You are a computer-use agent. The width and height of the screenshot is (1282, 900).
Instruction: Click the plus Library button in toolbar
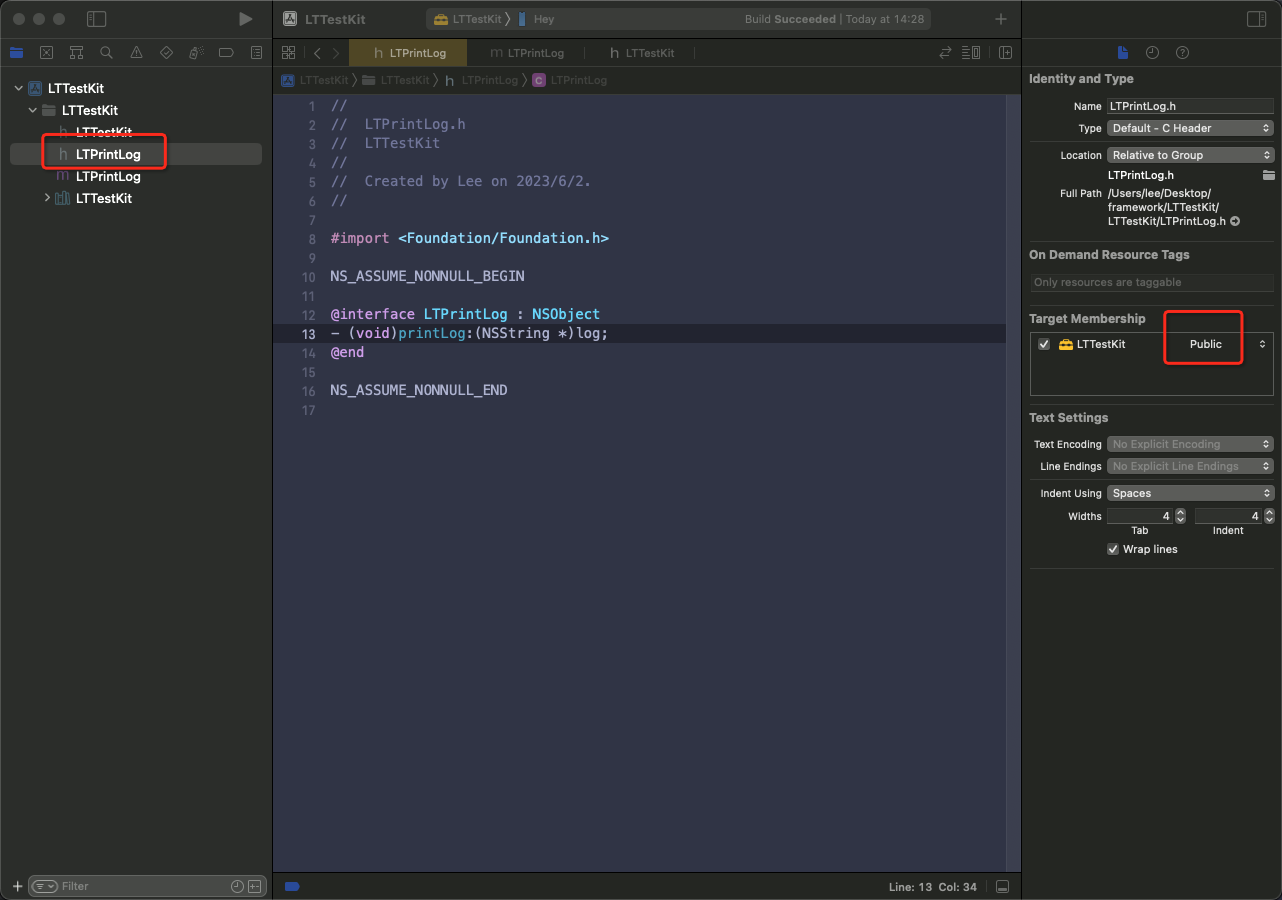(1001, 19)
